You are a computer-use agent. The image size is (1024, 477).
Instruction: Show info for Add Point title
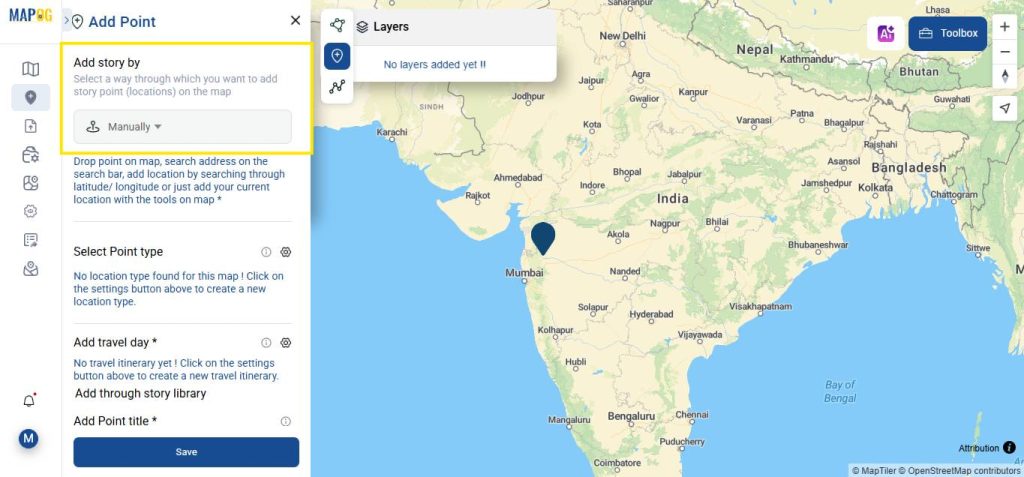click(285, 421)
